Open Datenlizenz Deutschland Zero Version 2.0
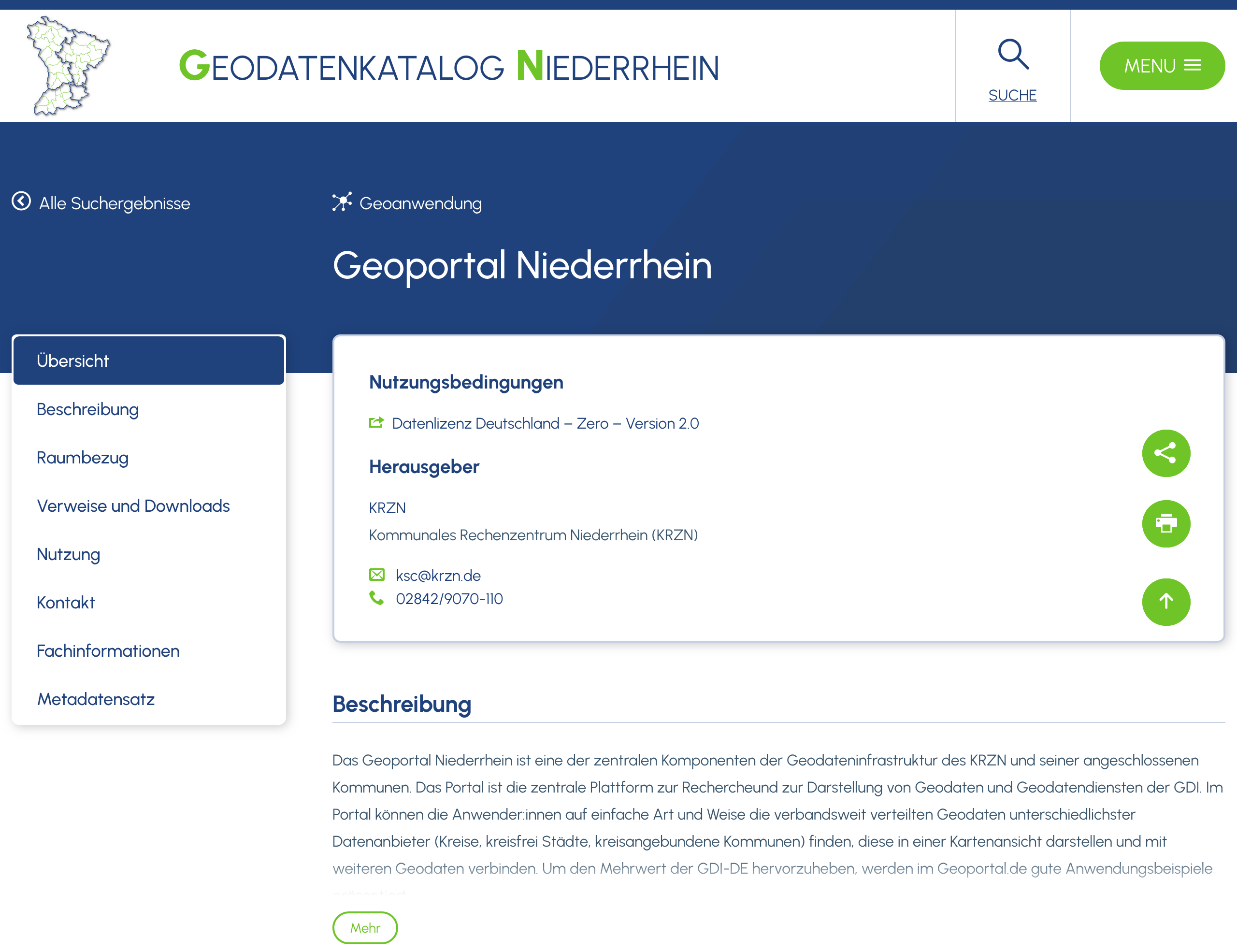The width and height of the screenshot is (1237, 952). click(545, 423)
